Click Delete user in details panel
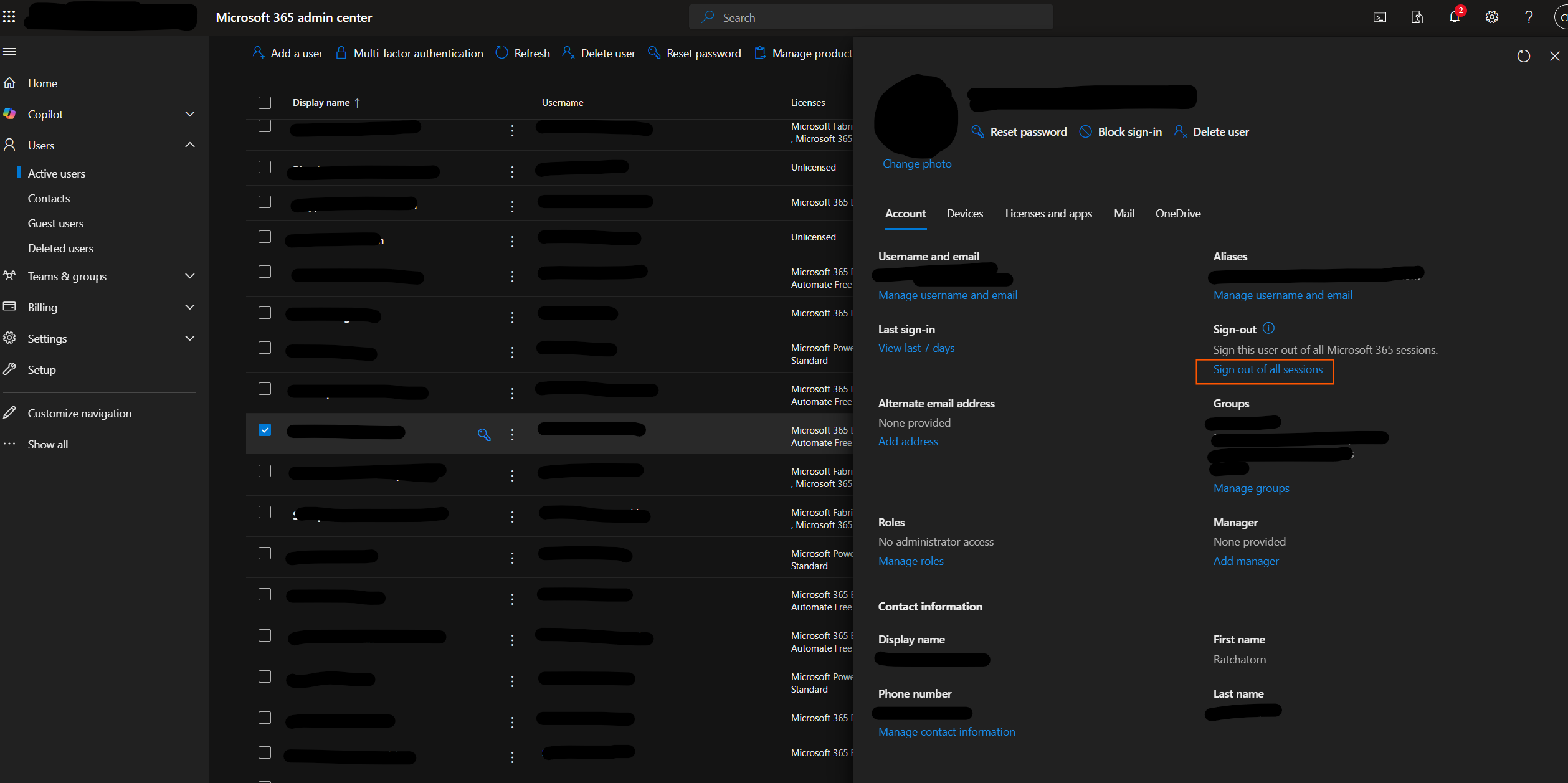The image size is (1568, 783). pyautogui.click(x=1212, y=131)
